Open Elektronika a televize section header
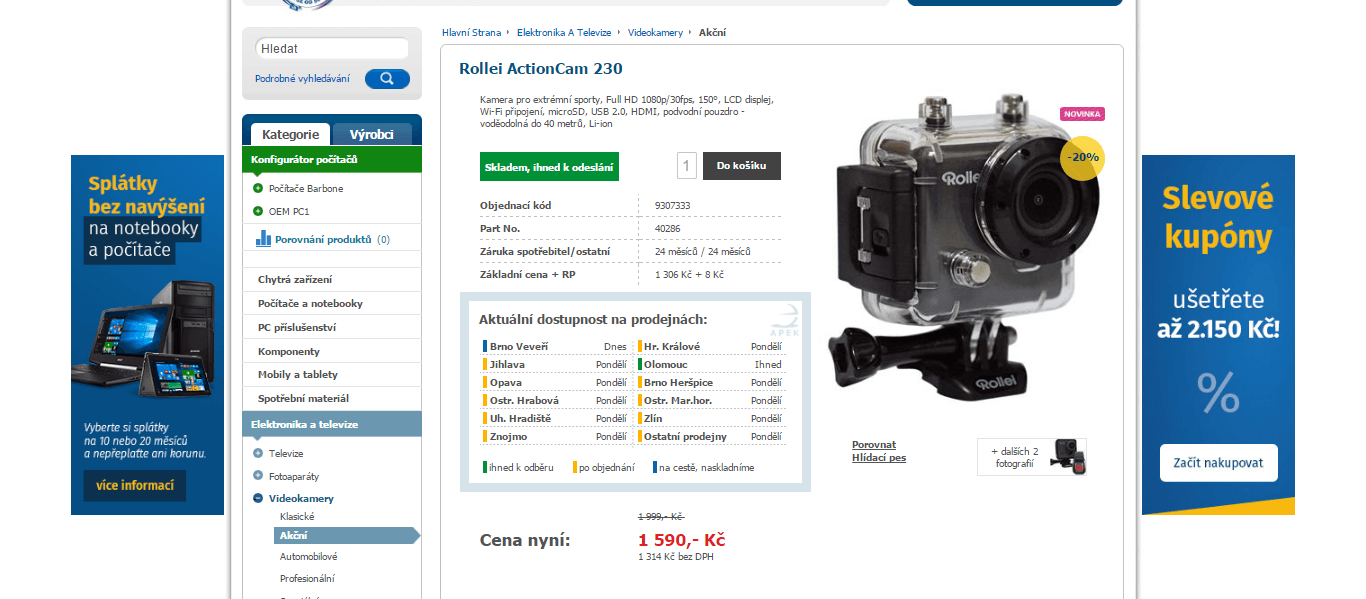This screenshot has width=1366, height=599. (x=332, y=424)
